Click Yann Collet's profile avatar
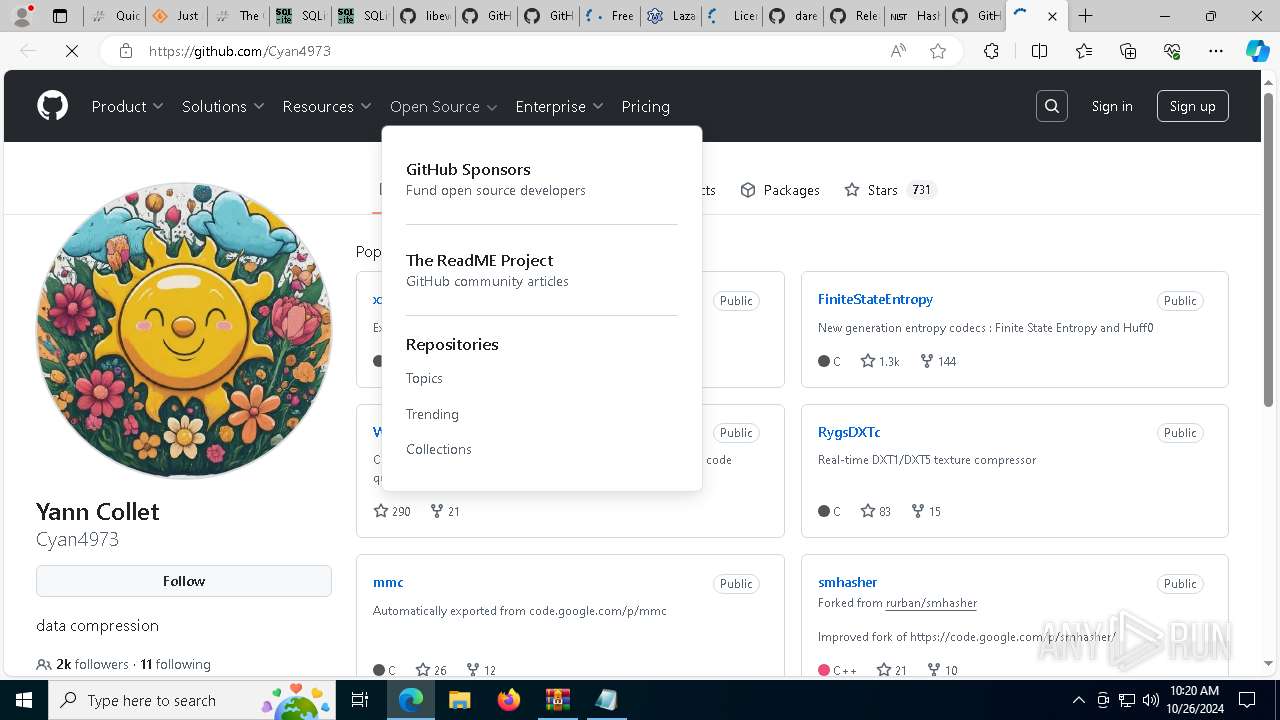The width and height of the screenshot is (1280, 720). tap(184, 331)
